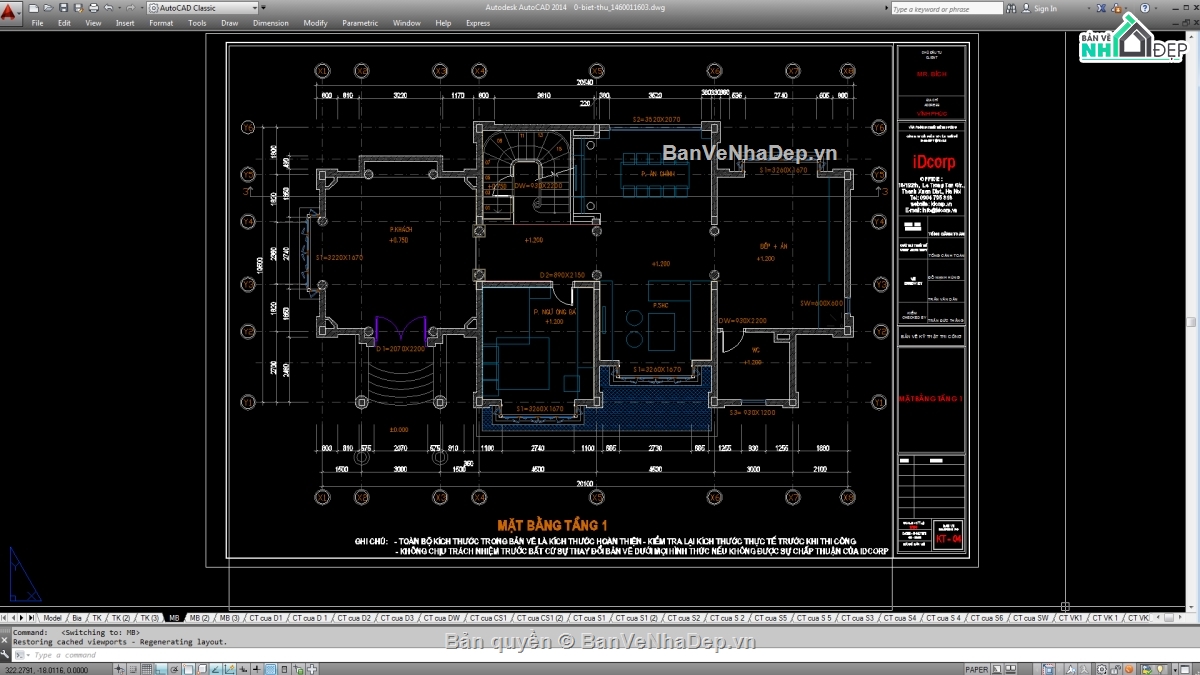Click the Save icon in quick access toolbar
Viewport: 1200px width, 675px height.
pos(63,8)
